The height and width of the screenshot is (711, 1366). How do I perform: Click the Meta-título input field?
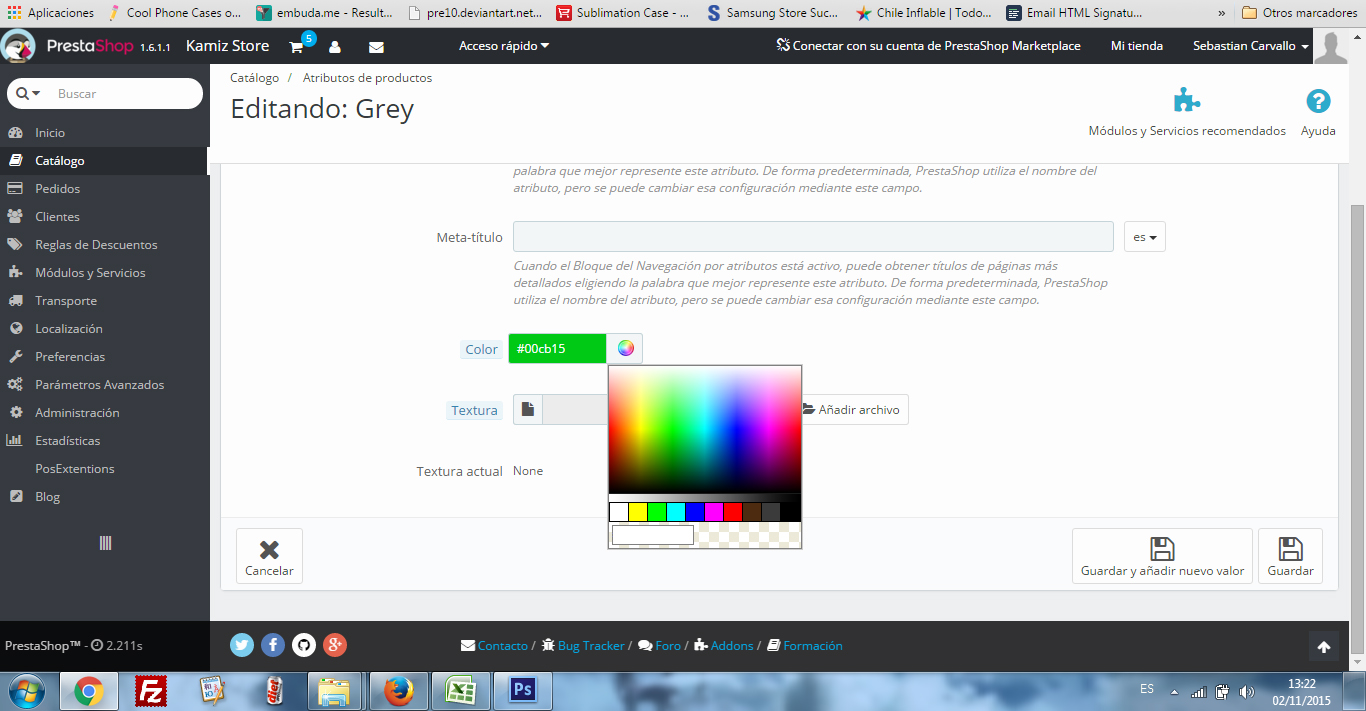tap(812, 237)
